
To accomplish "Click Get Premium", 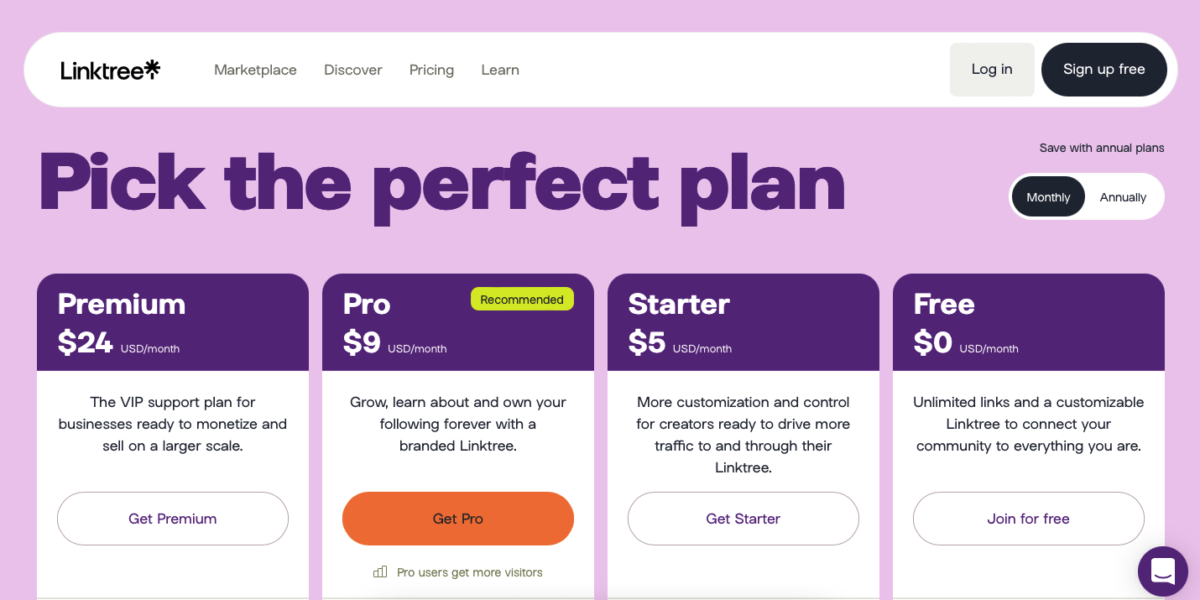I will [x=172, y=518].
